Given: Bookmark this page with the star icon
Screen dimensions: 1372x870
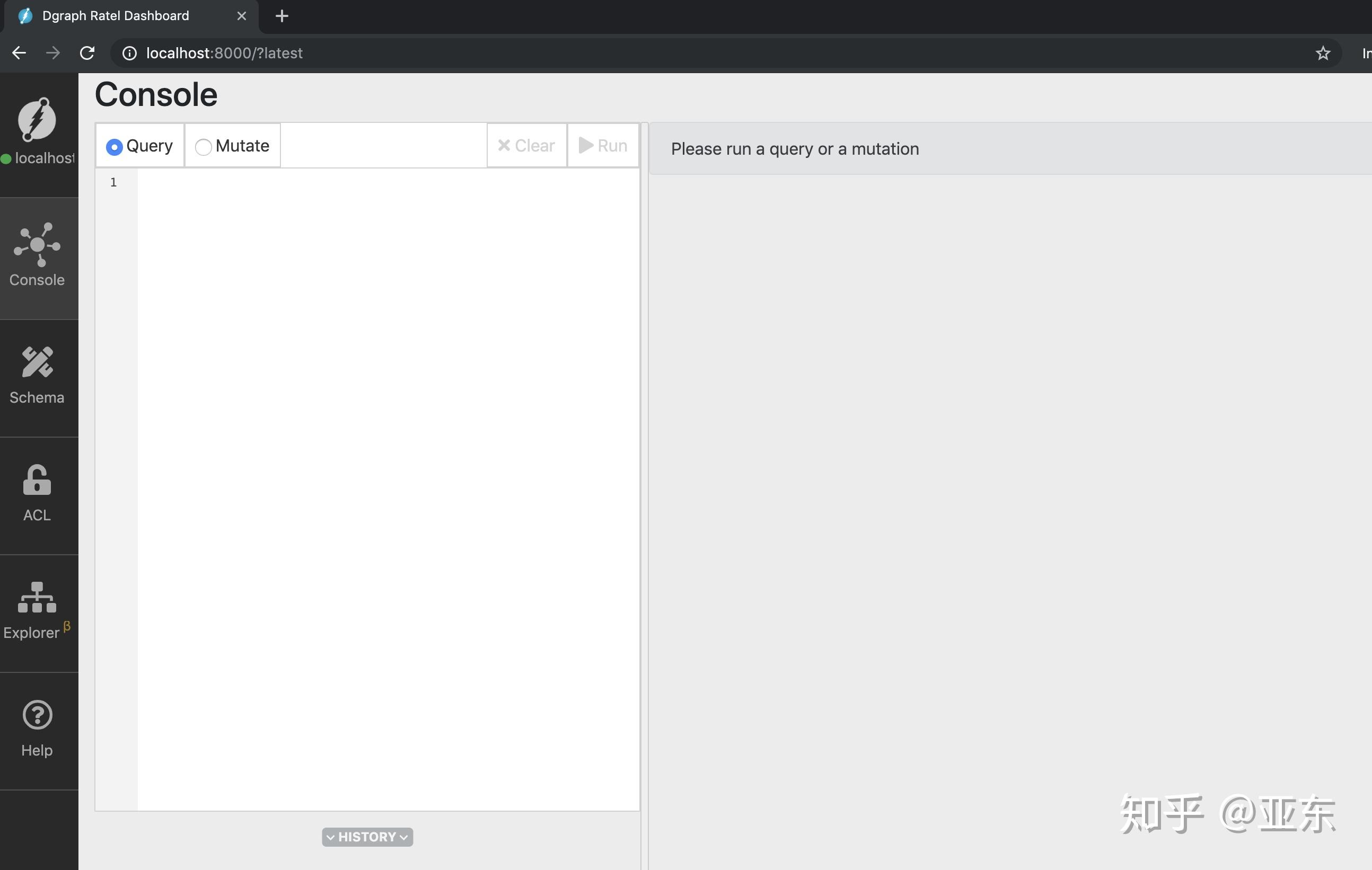Looking at the screenshot, I should [1322, 53].
